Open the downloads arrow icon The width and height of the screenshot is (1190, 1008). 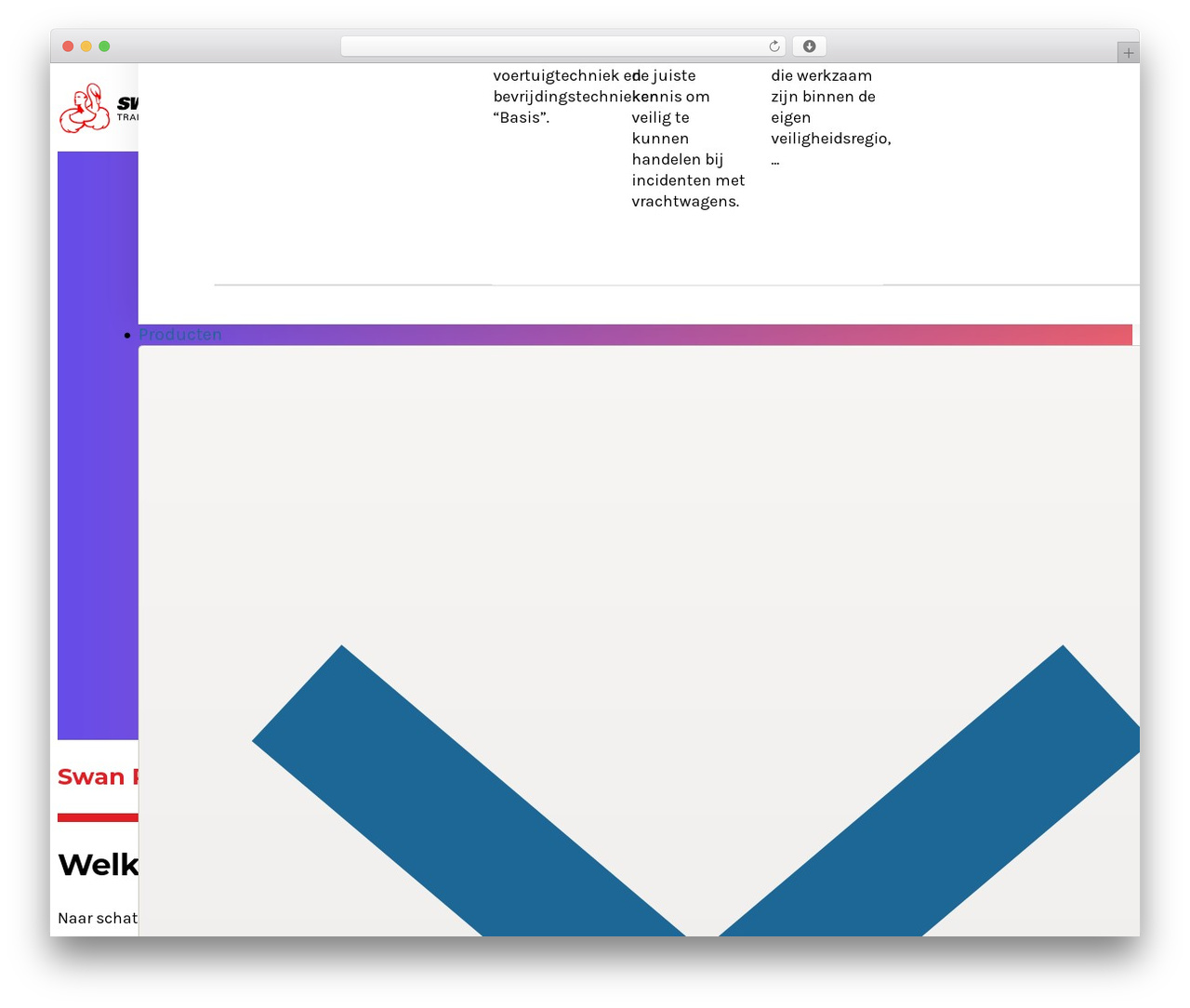tap(809, 46)
